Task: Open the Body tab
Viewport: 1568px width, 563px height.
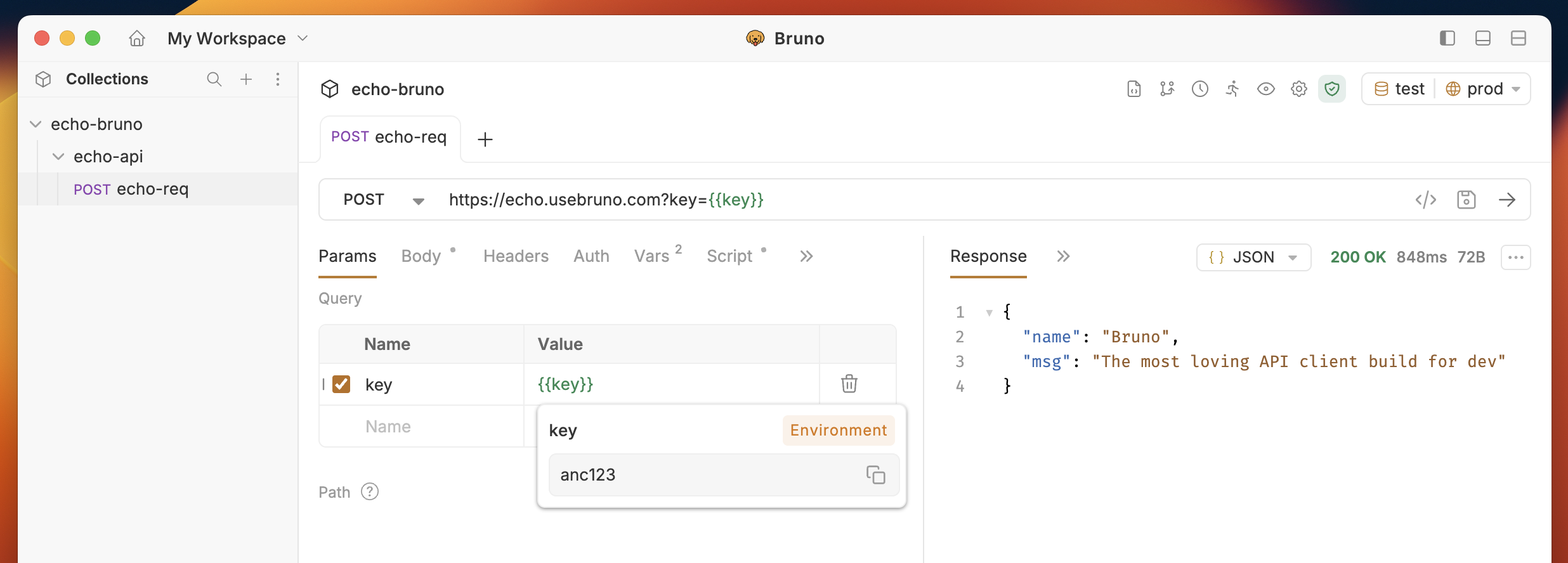Action: pyautogui.click(x=421, y=256)
